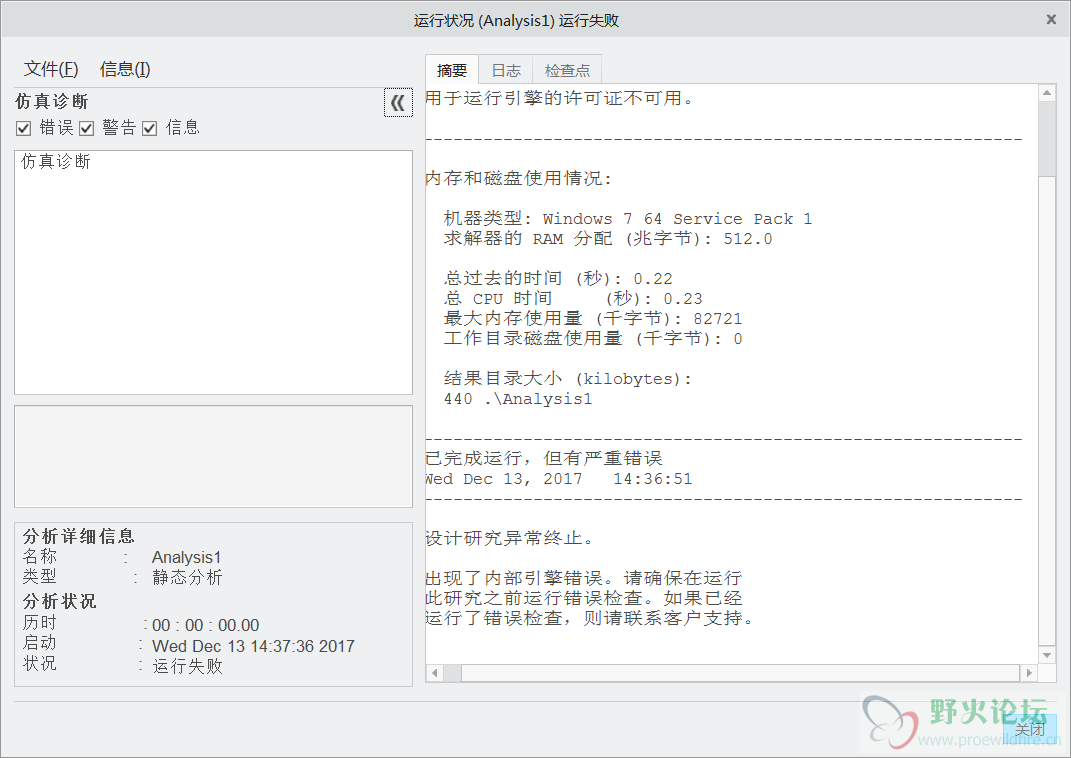
Task: Switch to the 检查点 tab
Action: pos(567,70)
